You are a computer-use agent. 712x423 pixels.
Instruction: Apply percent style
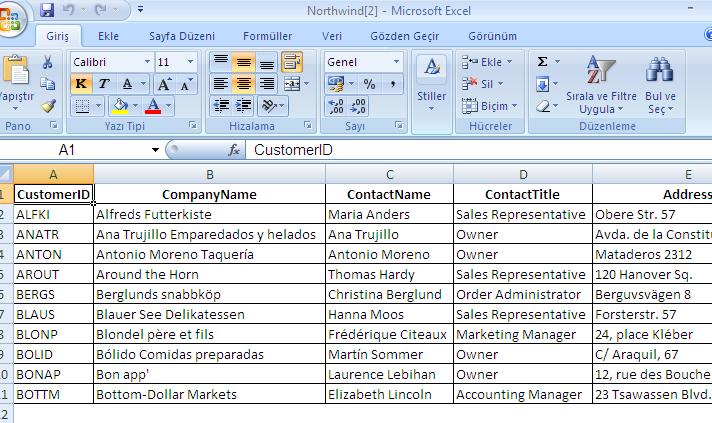point(369,84)
